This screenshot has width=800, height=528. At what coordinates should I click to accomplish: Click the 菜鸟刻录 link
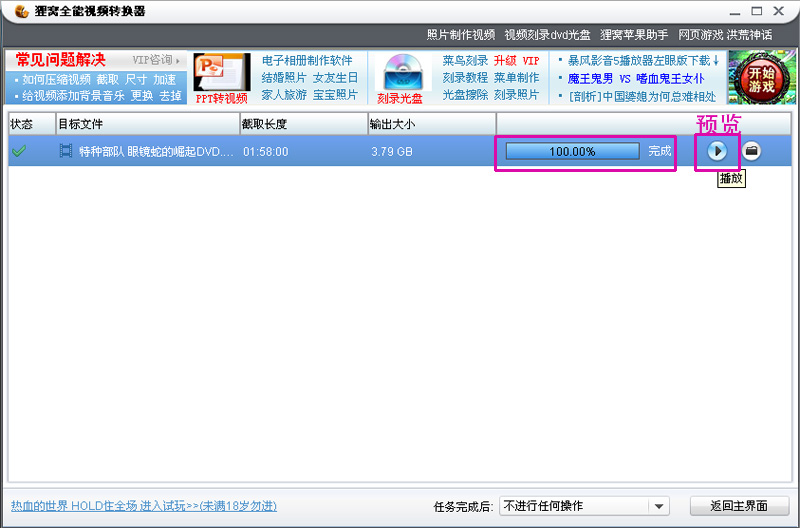pyautogui.click(x=465, y=61)
